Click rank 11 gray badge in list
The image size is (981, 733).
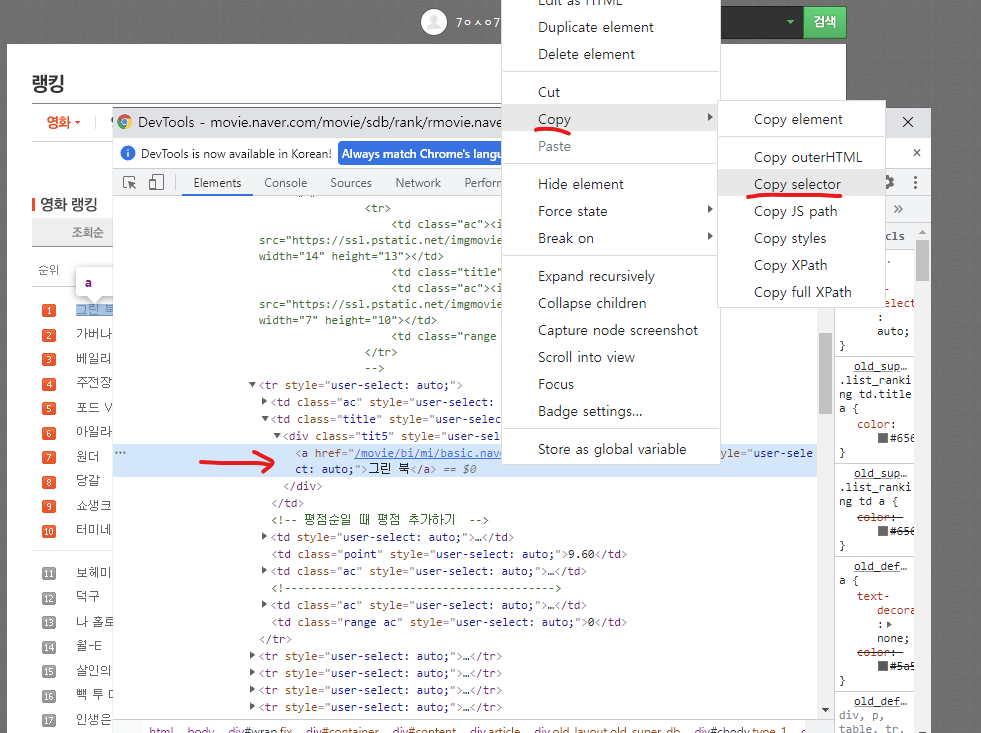(x=49, y=574)
